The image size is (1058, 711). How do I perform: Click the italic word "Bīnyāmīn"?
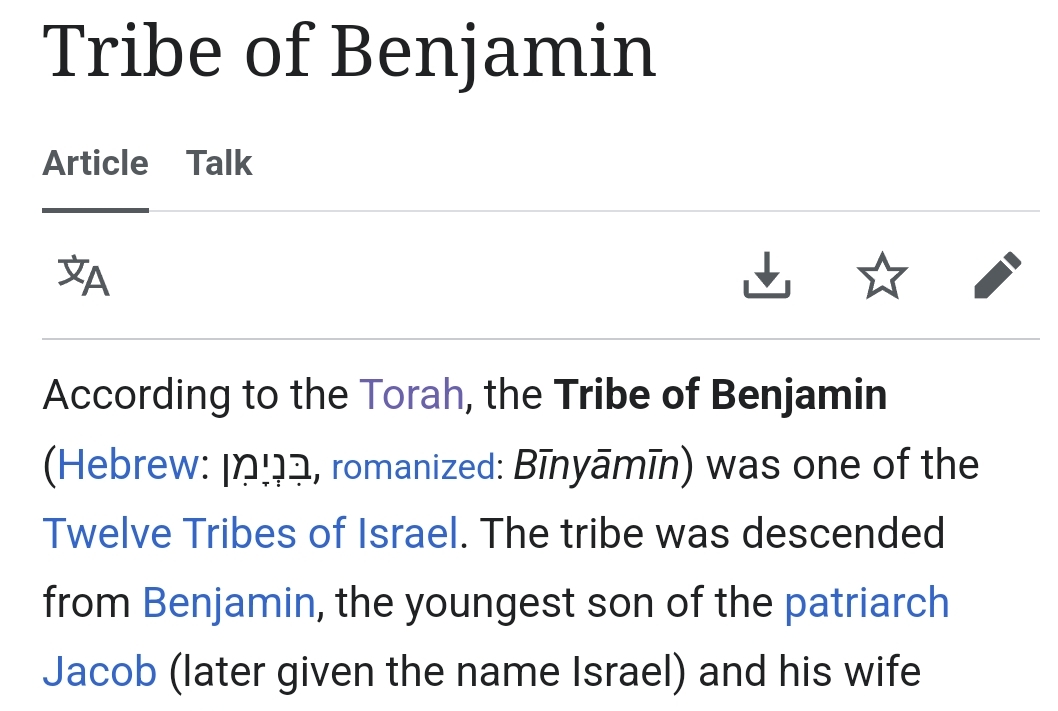[x=596, y=465]
